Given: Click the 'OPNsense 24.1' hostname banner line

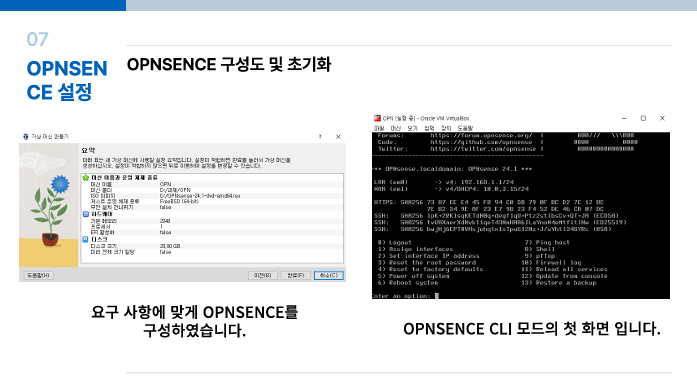Looking at the screenshot, I should click(453, 169).
